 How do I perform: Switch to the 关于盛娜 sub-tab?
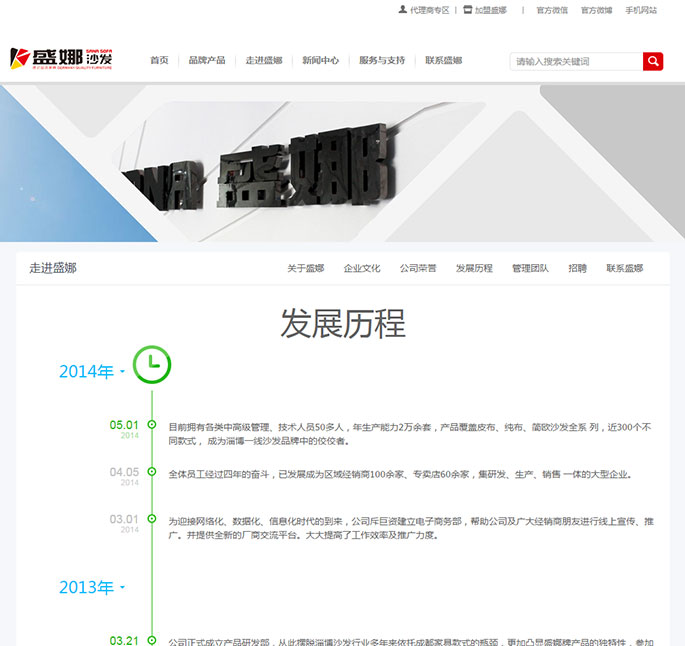[x=306, y=268]
